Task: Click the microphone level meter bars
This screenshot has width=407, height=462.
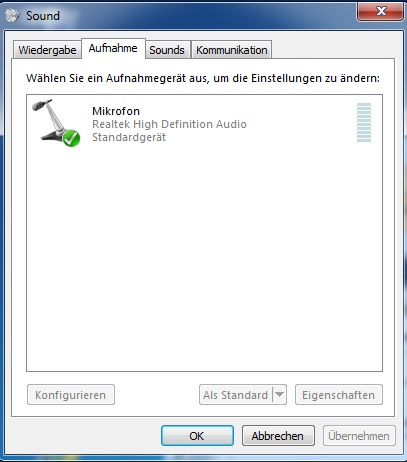Action: point(364,122)
